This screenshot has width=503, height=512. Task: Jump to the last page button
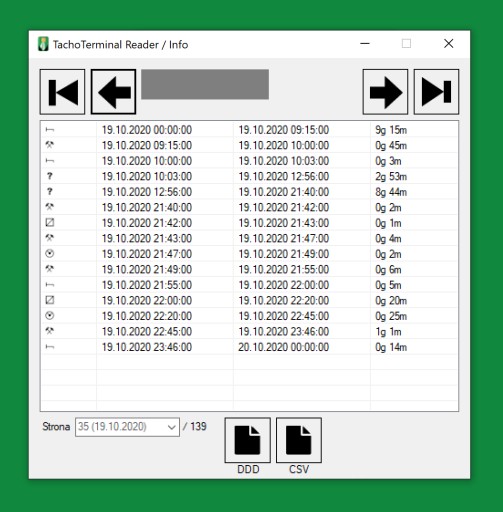coord(436,92)
